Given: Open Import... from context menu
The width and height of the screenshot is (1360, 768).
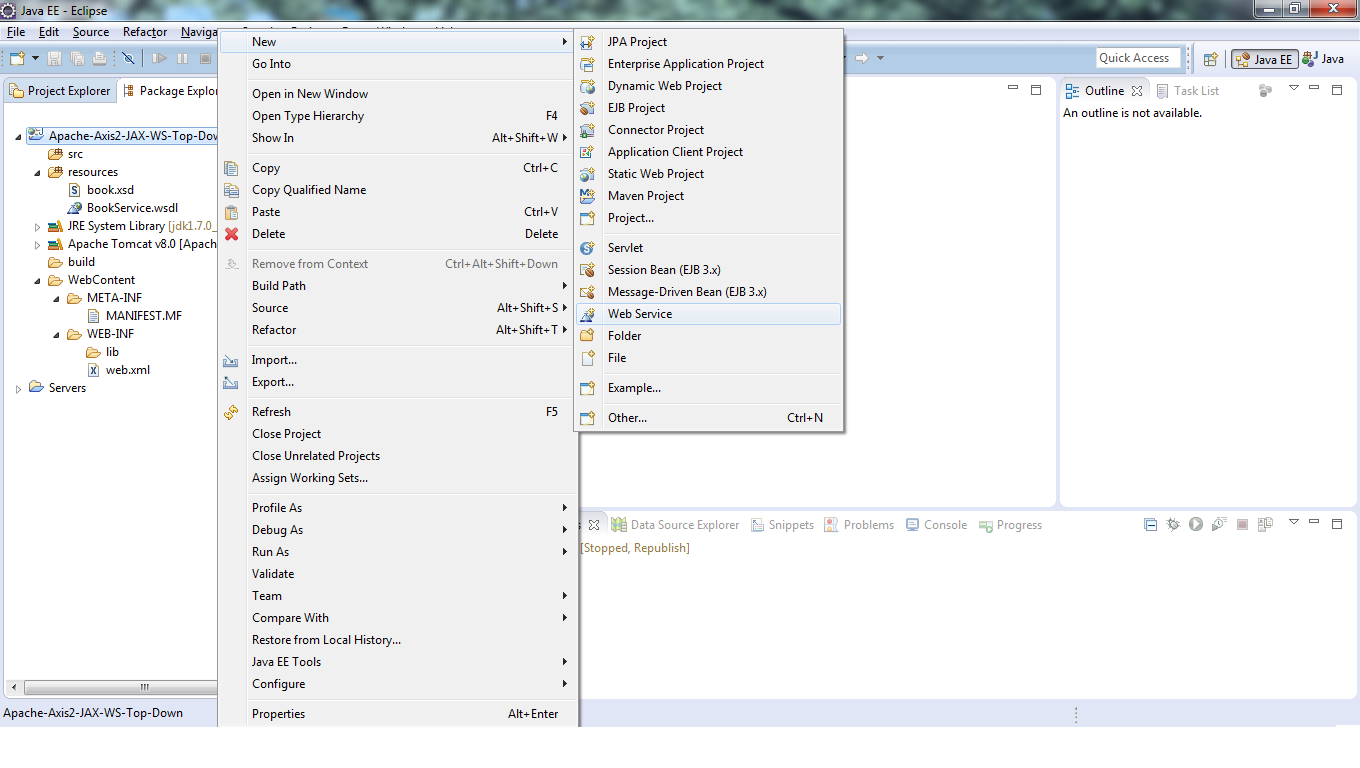Looking at the screenshot, I should click(x=396, y=360).
